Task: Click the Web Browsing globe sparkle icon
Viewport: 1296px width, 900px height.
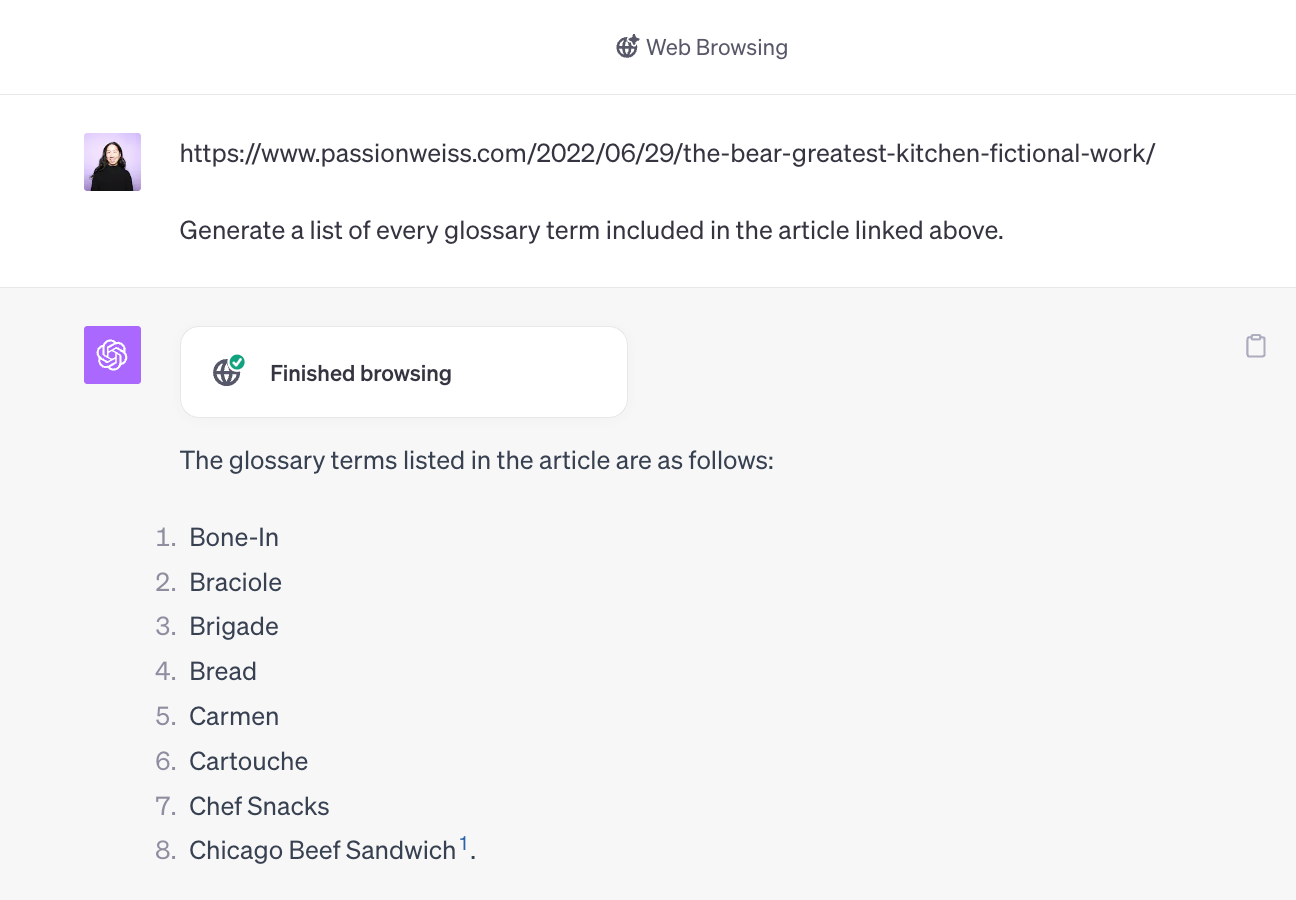Action: (x=627, y=47)
